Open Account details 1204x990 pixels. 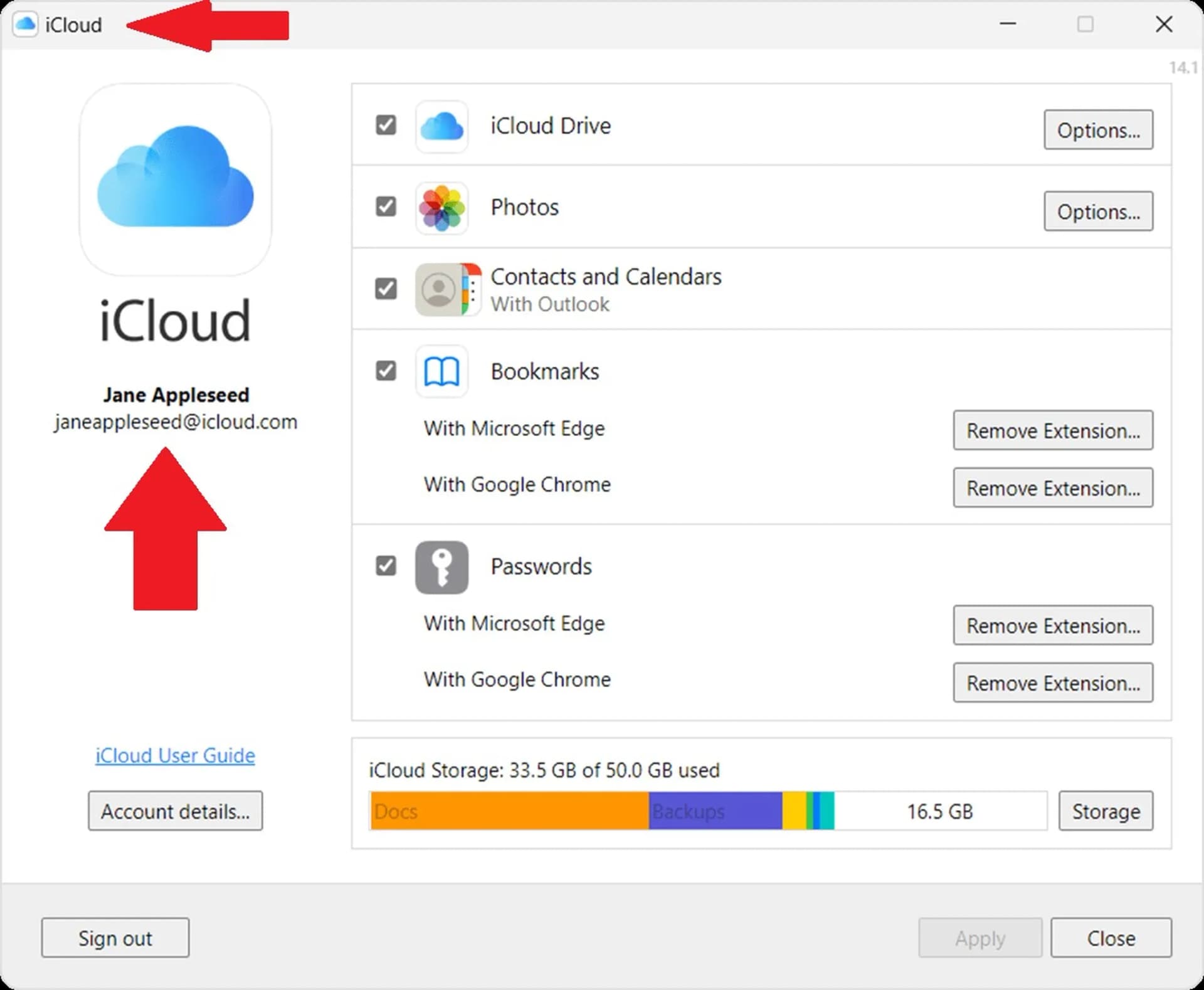tap(175, 811)
